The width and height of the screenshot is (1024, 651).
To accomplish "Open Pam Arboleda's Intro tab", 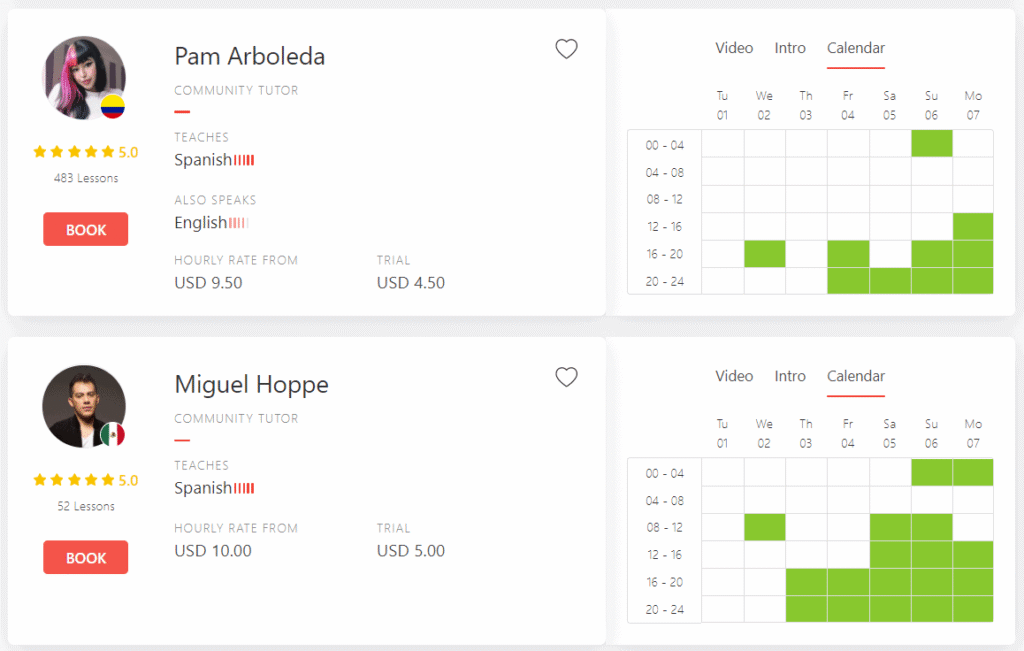I will click(x=790, y=48).
